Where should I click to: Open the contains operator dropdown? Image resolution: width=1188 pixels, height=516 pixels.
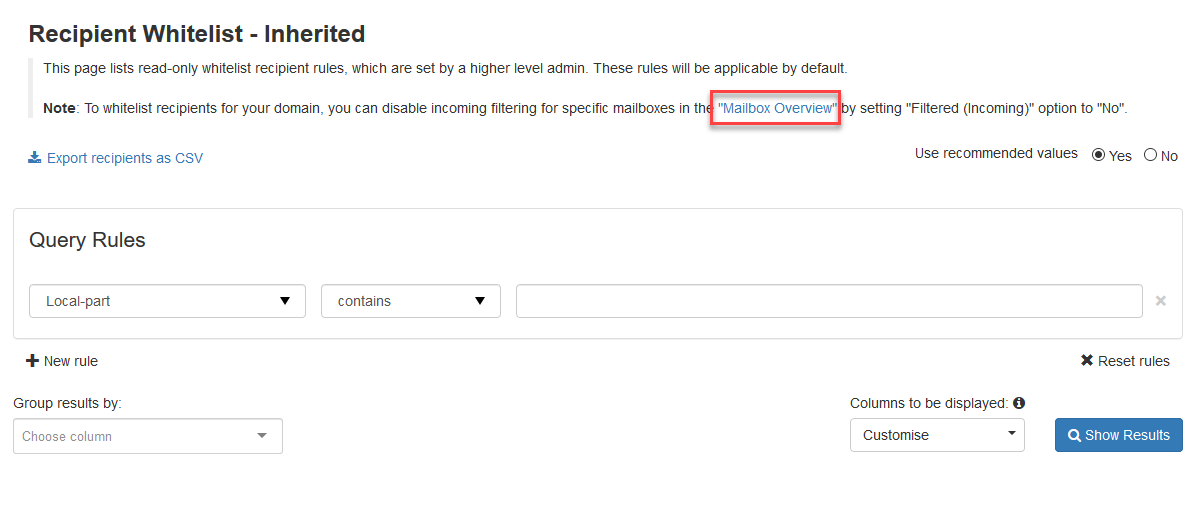(410, 301)
